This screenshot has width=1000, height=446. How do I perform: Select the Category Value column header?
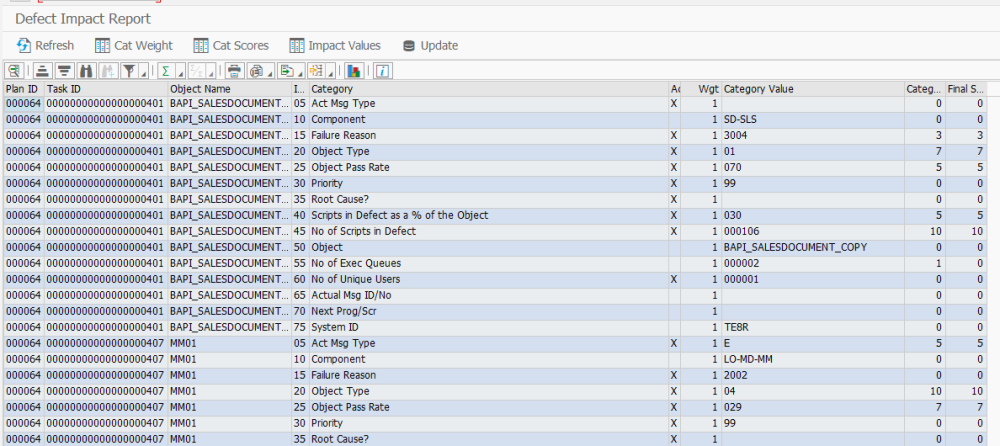coord(813,89)
